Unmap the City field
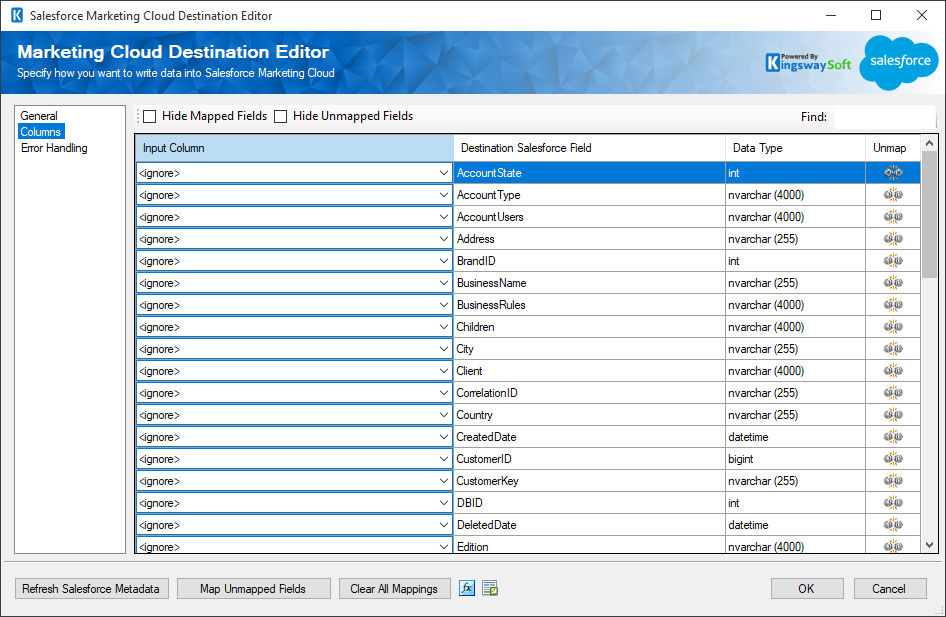 [x=893, y=349]
